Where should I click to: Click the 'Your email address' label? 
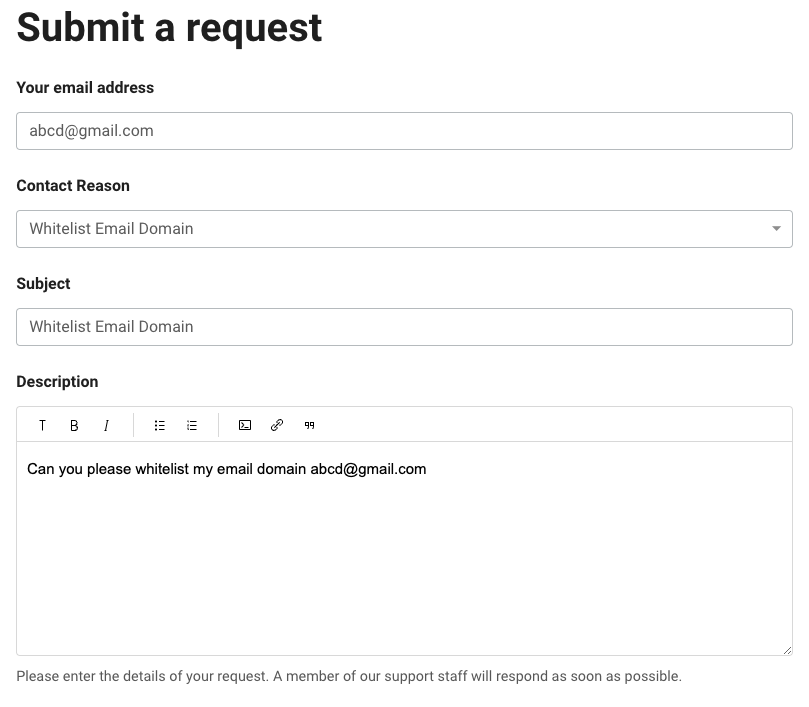click(x=85, y=88)
